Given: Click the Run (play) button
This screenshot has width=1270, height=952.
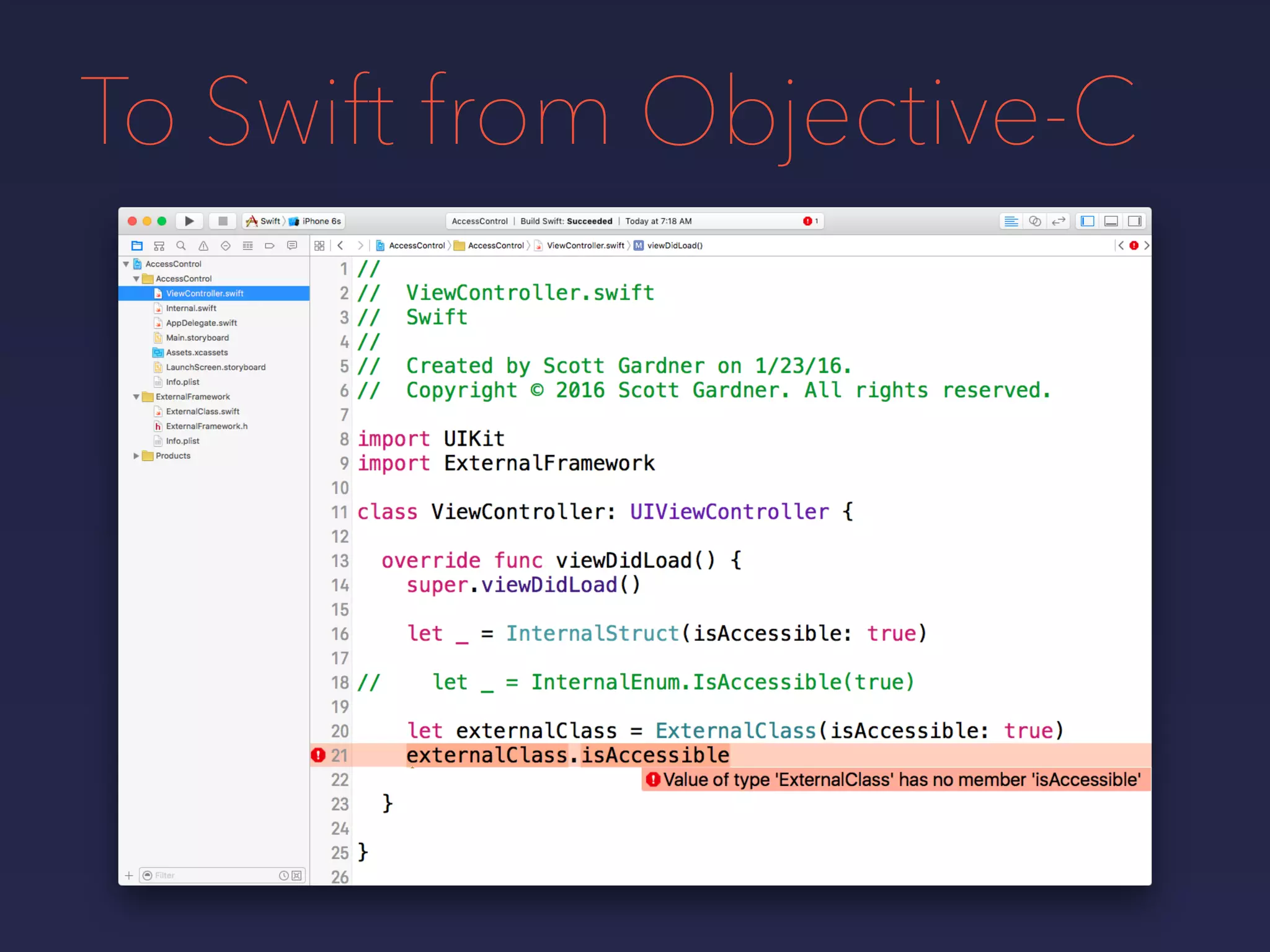Looking at the screenshot, I should pos(189,221).
